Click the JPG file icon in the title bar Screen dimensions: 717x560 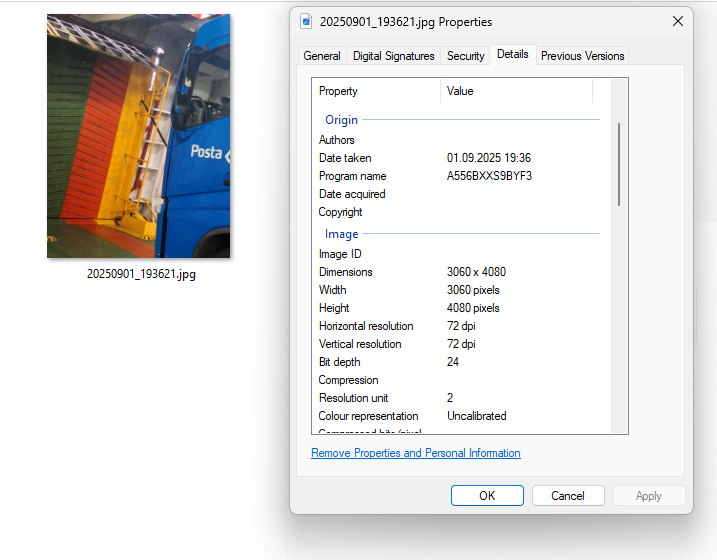pos(306,22)
